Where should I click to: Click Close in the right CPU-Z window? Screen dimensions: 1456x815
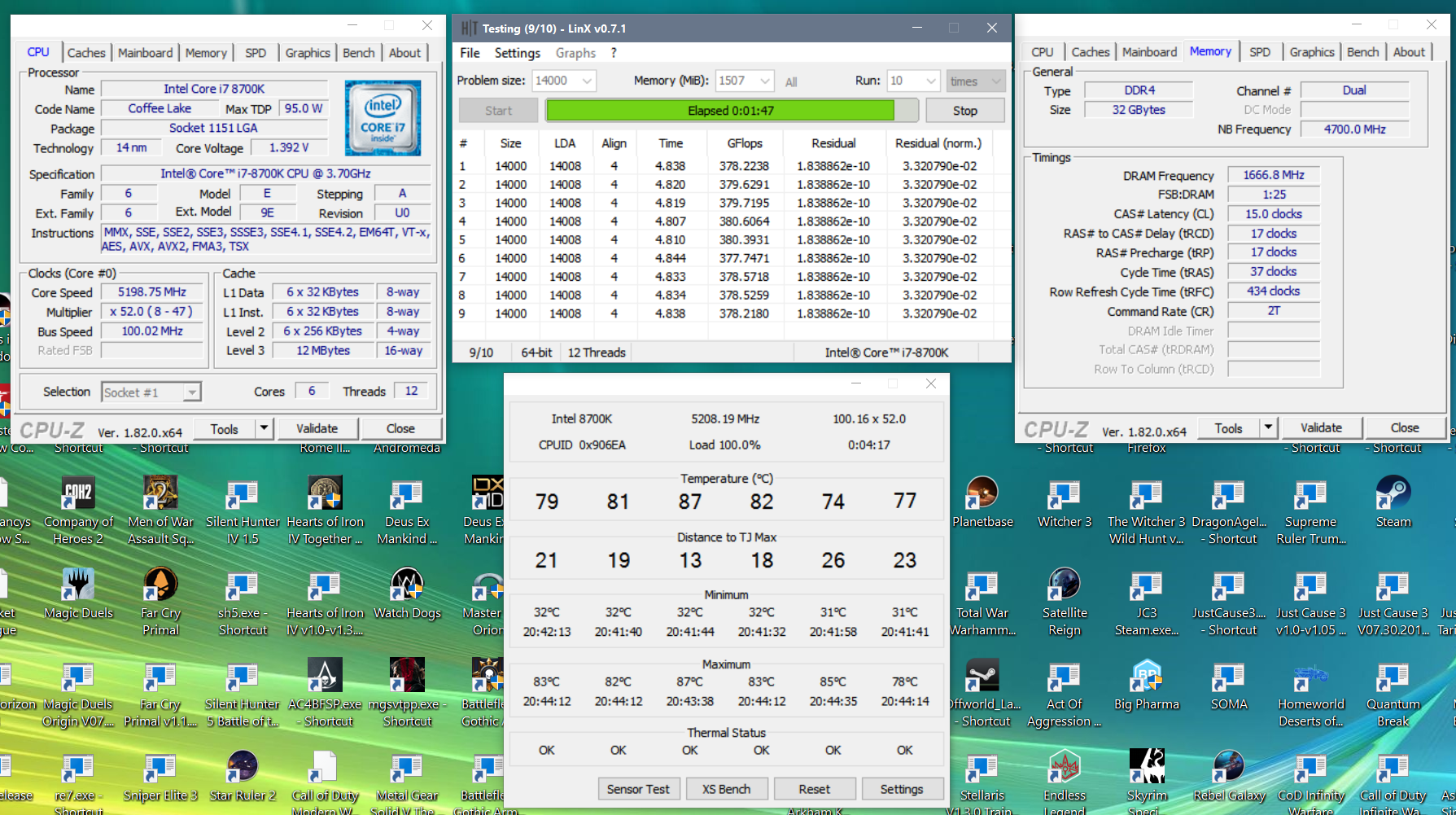[x=1405, y=428]
